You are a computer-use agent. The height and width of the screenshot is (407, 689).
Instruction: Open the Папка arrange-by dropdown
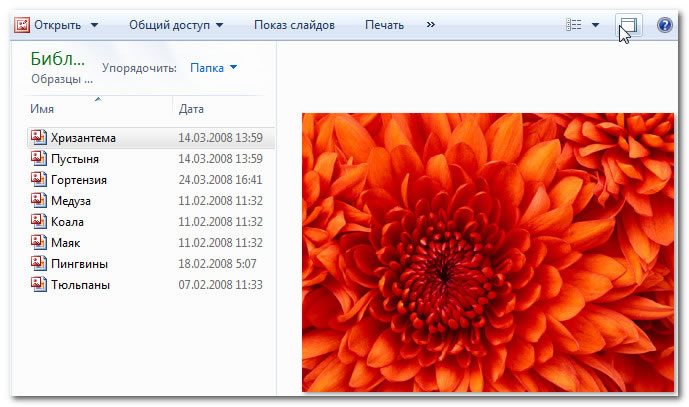[x=214, y=68]
